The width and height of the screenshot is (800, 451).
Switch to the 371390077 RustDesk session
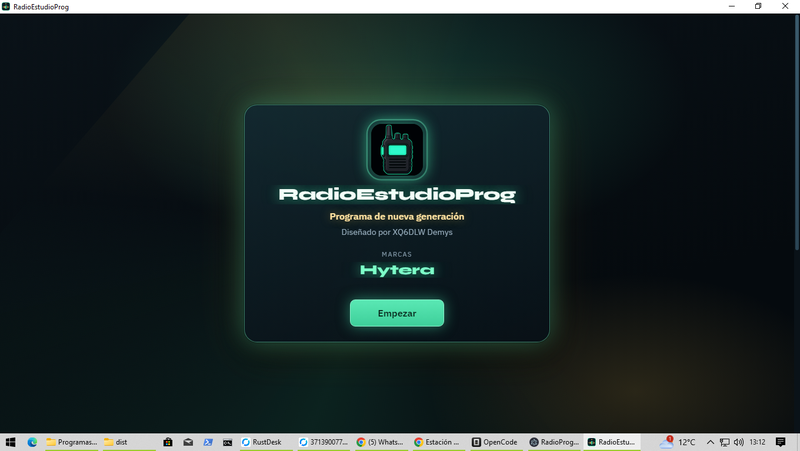coord(323,442)
